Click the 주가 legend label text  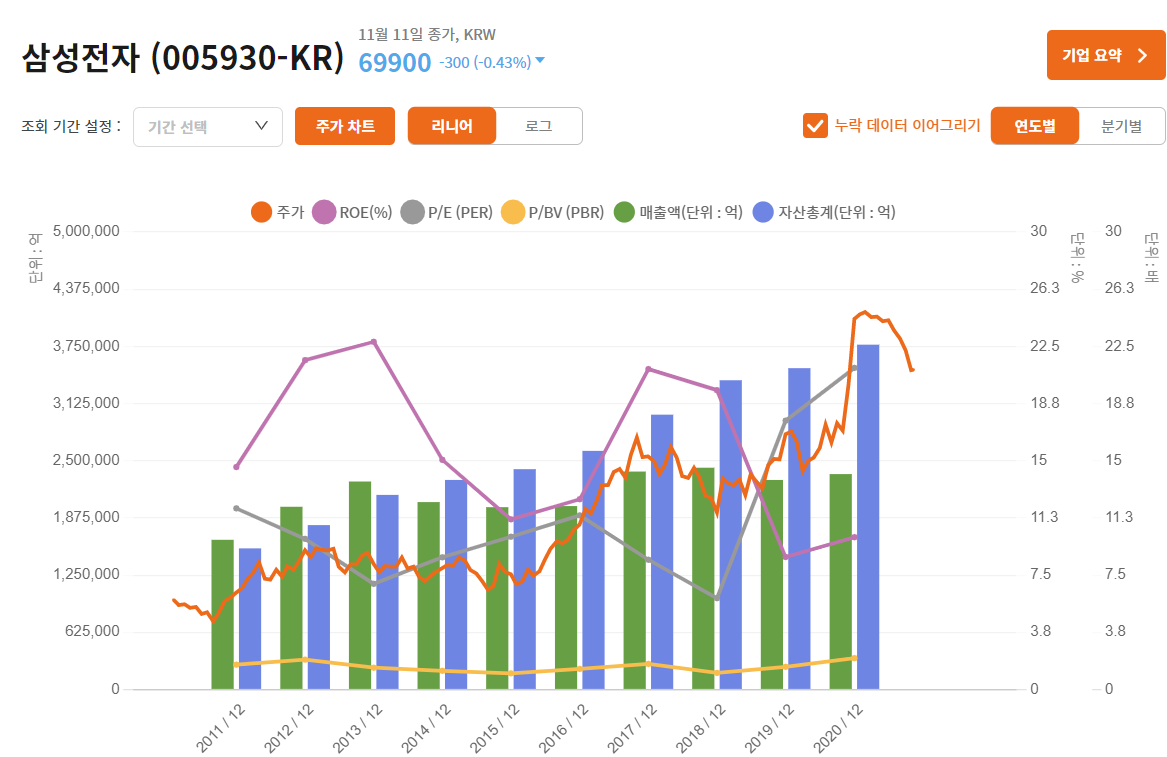(290, 212)
